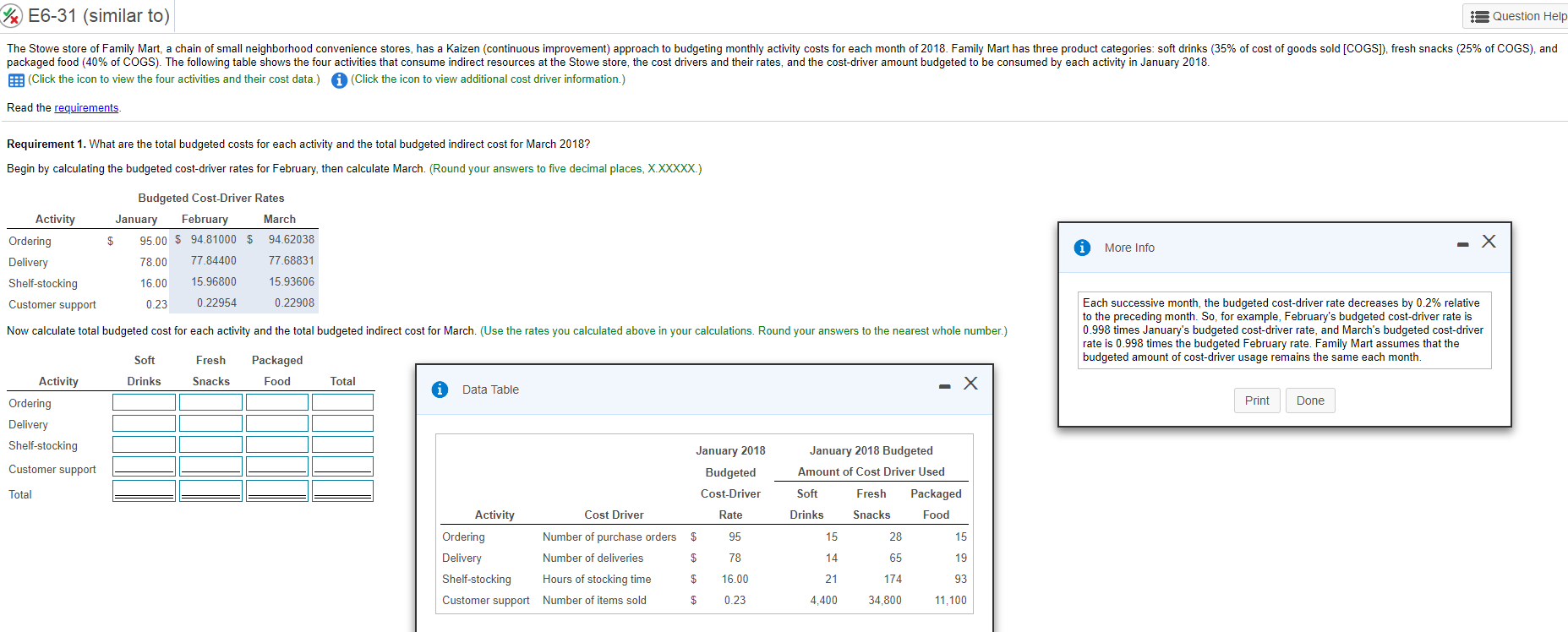Click the More Info dialog info icon
1568x632 pixels.
coord(1082,248)
